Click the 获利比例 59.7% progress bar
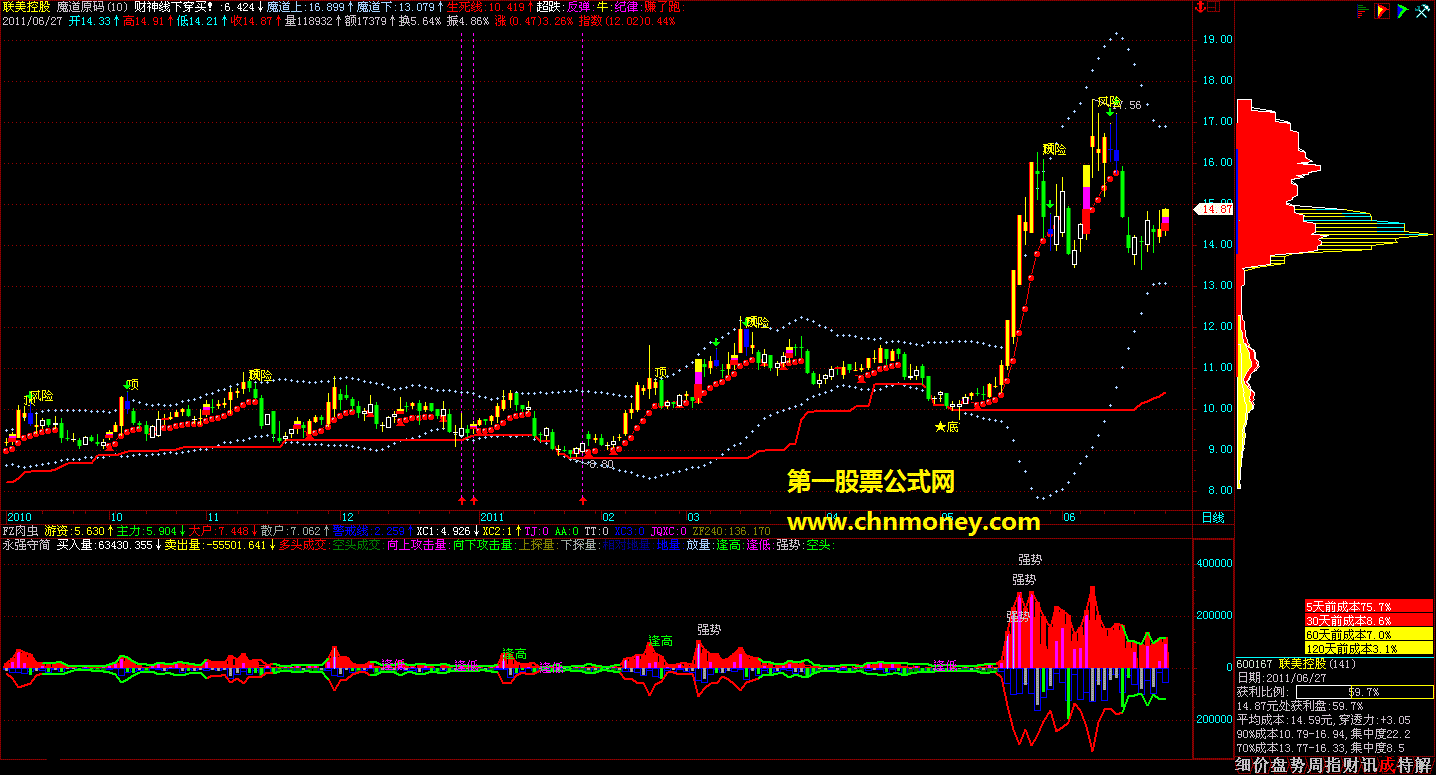 (x=1364, y=691)
